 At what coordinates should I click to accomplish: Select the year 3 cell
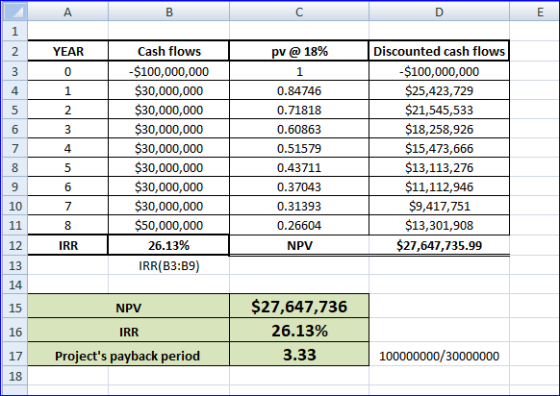68,129
